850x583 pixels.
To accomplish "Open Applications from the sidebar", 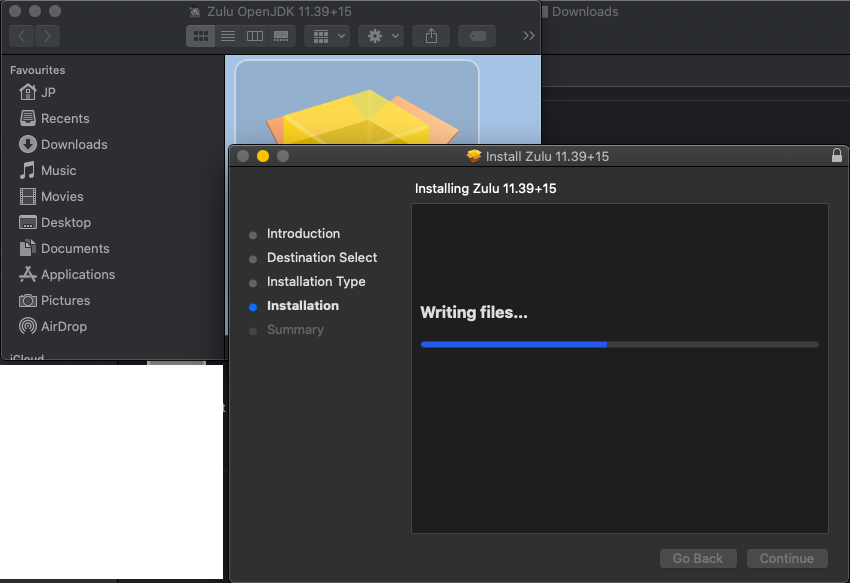I will pyautogui.click(x=77, y=274).
